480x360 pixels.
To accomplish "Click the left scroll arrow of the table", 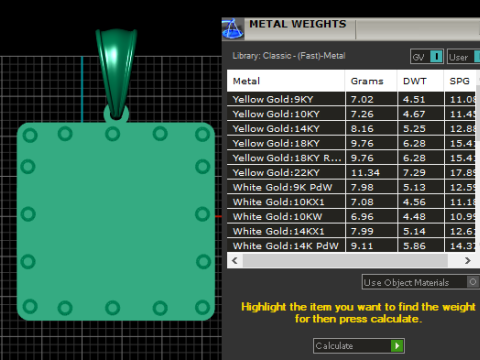I will pyautogui.click(x=235, y=260).
